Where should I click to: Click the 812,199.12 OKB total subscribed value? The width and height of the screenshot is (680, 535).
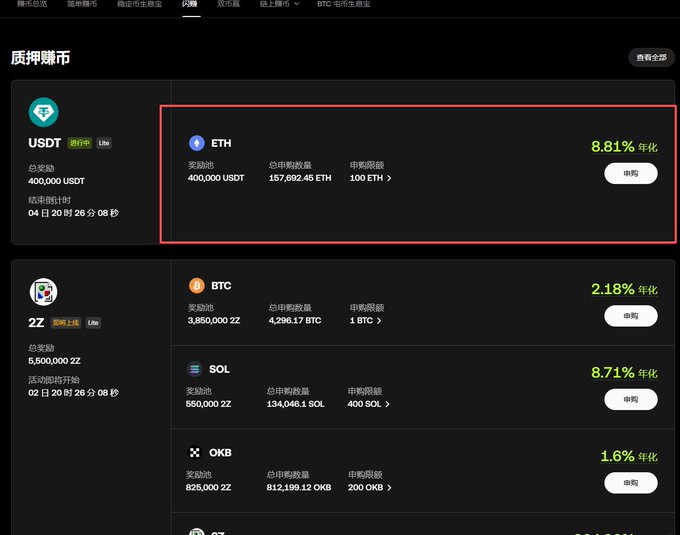coord(299,488)
